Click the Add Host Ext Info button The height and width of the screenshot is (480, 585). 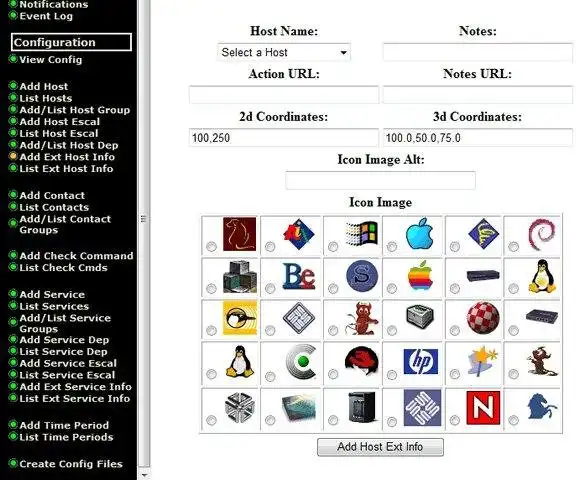tap(380, 447)
